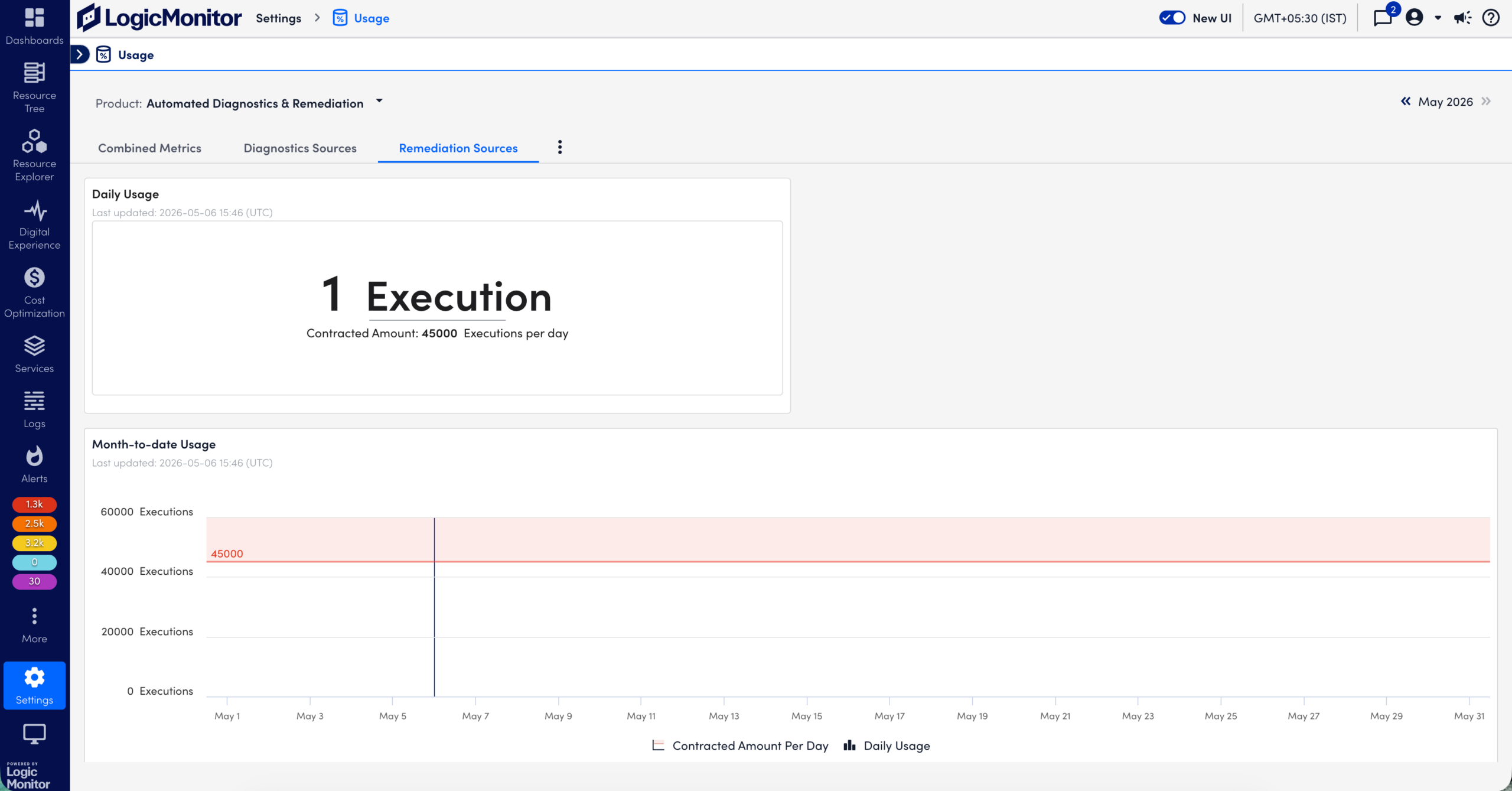This screenshot has height=791, width=1512.
Task: Open the help question mark icon
Action: tap(1491, 18)
